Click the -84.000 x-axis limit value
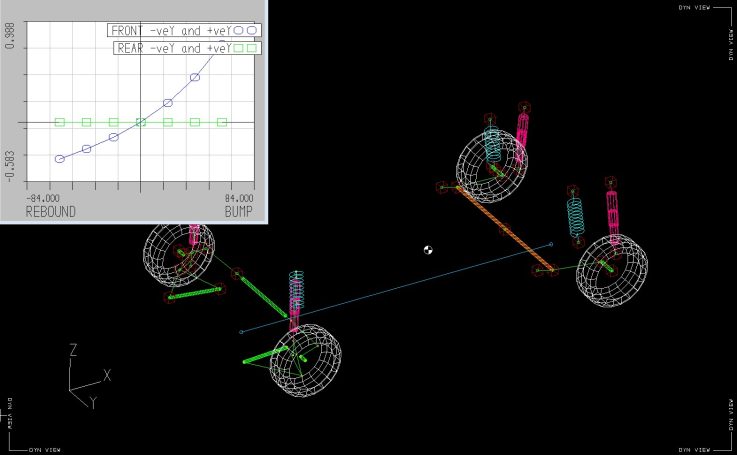 pos(43,198)
